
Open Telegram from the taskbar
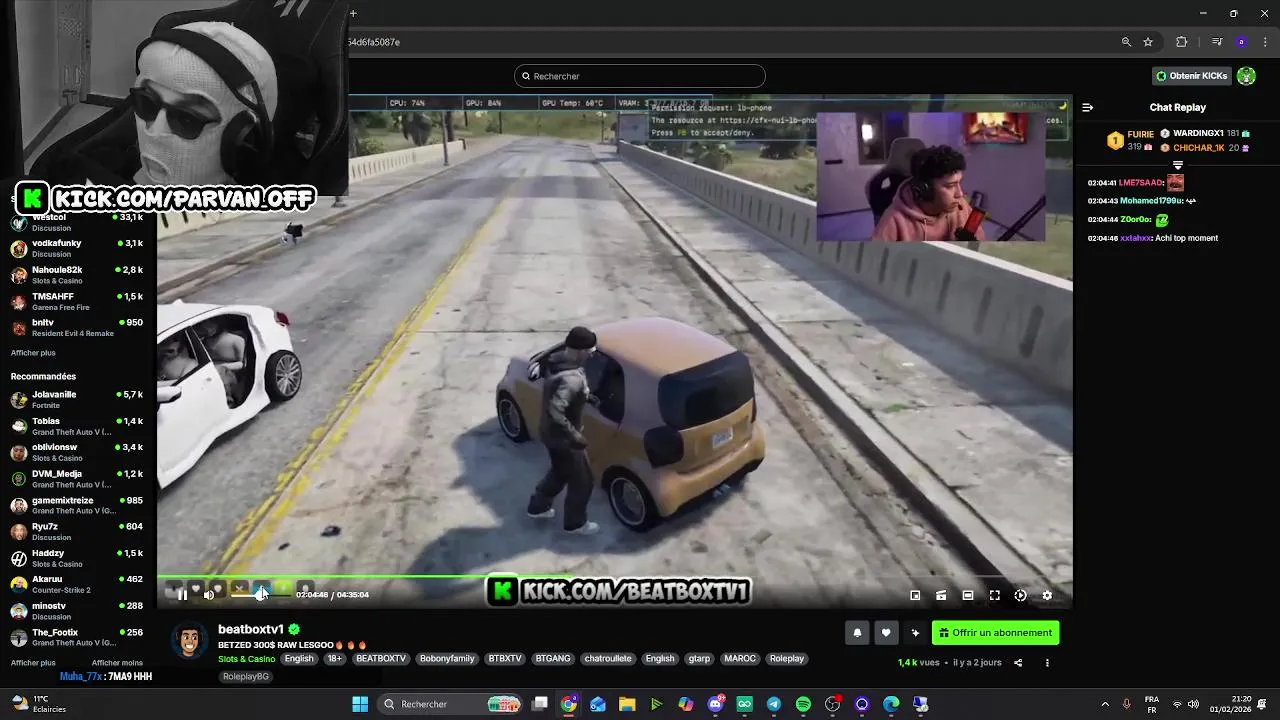click(x=774, y=704)
